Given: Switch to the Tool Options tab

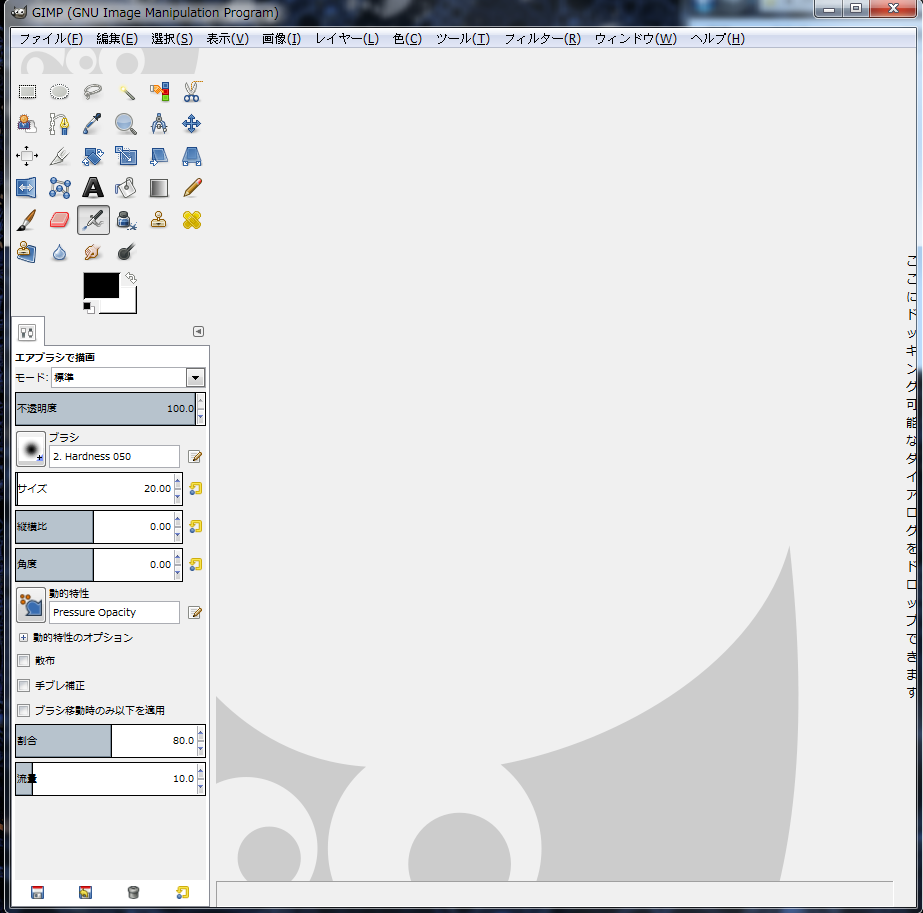Looking at the screenshot, I should (27, 333).
